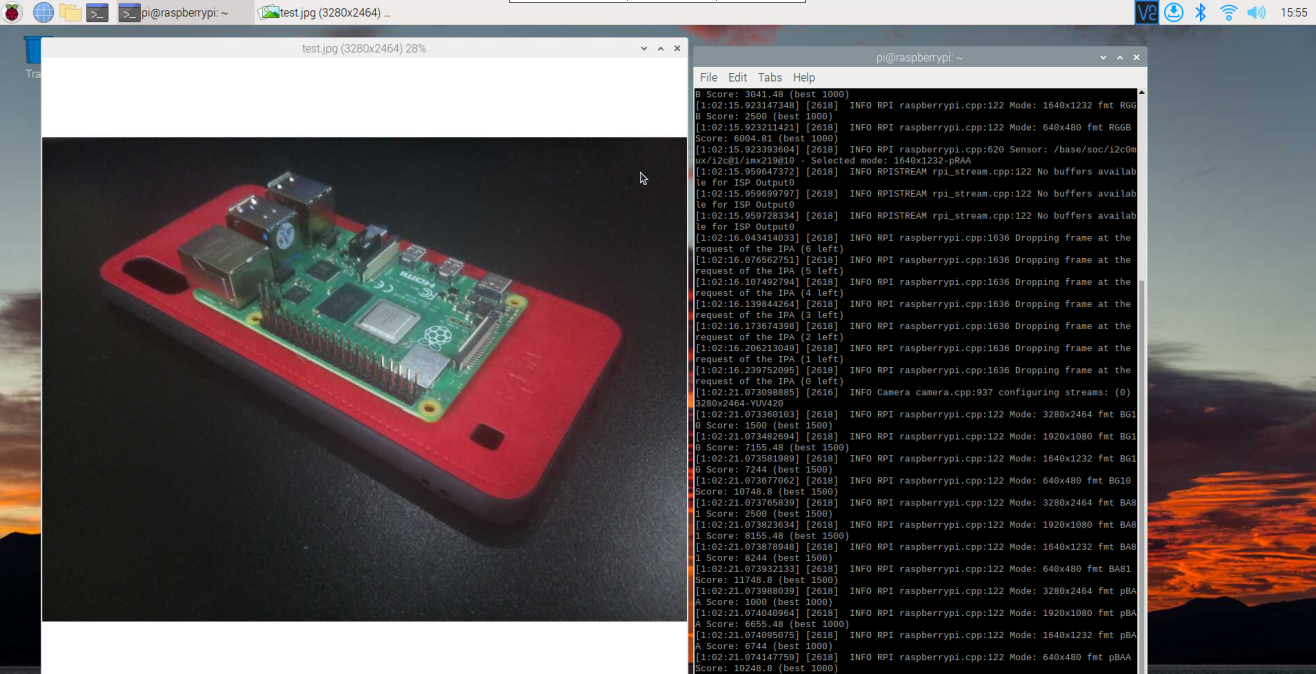Image resolution: width=1316 pixels, height=674 pixels.
Task: Click the 'request of the IPA (6 left)' line
Action: click(x=769, y=249)
